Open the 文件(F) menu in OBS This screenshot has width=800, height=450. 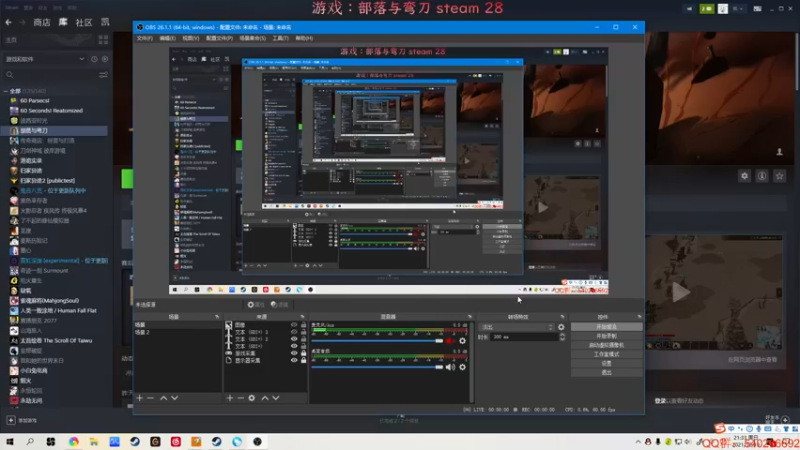point(144,38)
